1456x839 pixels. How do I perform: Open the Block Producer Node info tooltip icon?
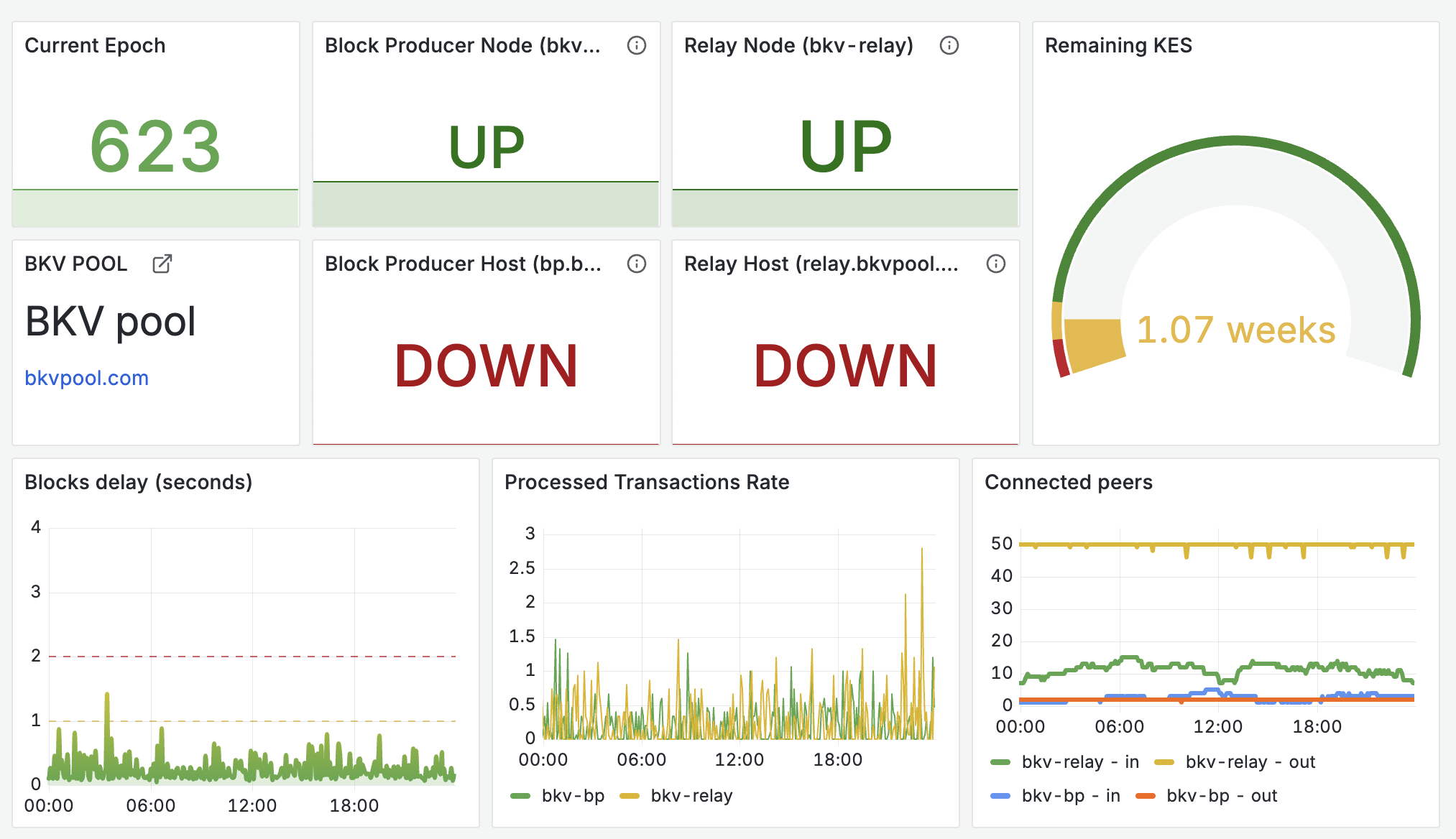[x=637, y=45]
